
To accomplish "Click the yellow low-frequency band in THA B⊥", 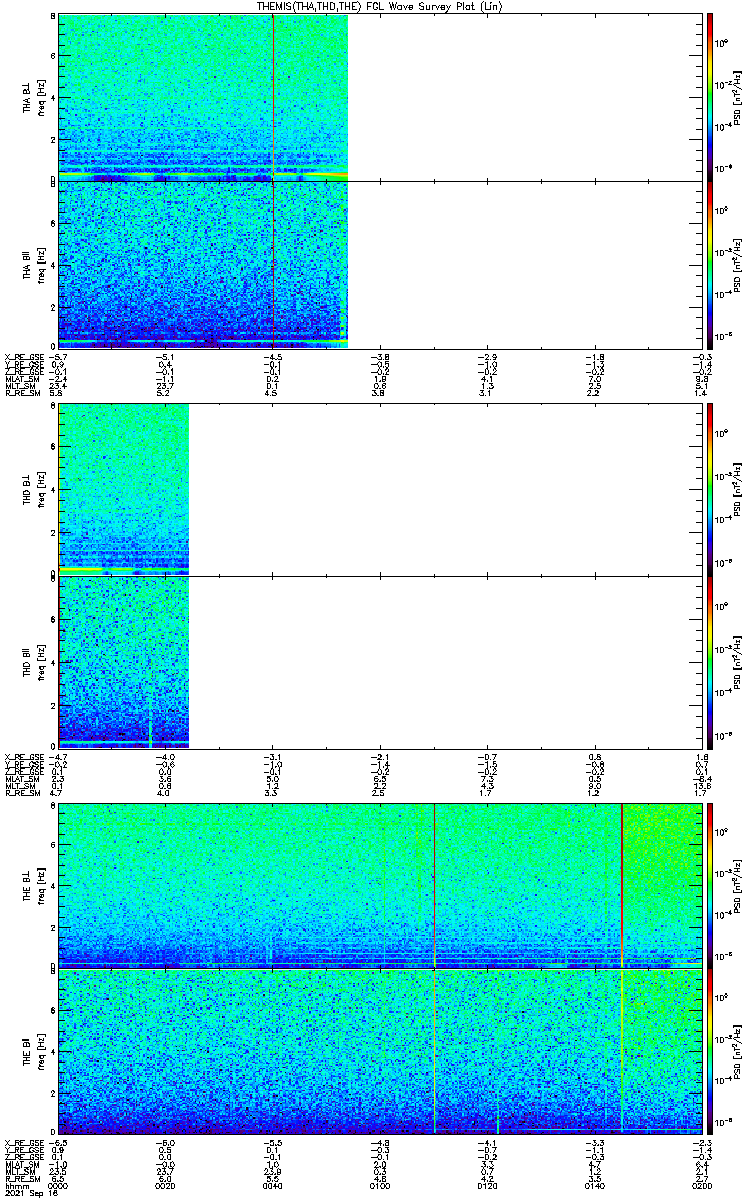I will pos(203,175).
